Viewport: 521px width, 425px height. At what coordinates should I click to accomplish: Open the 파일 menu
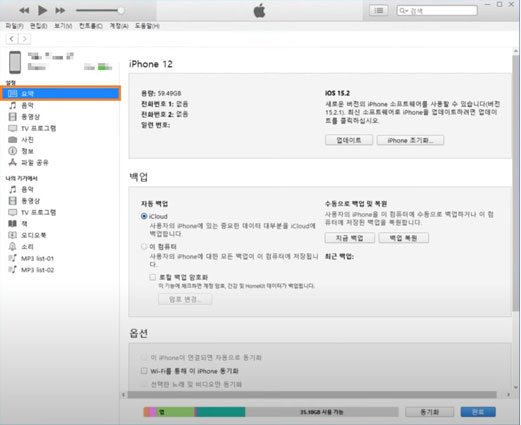tap(14, 26)
